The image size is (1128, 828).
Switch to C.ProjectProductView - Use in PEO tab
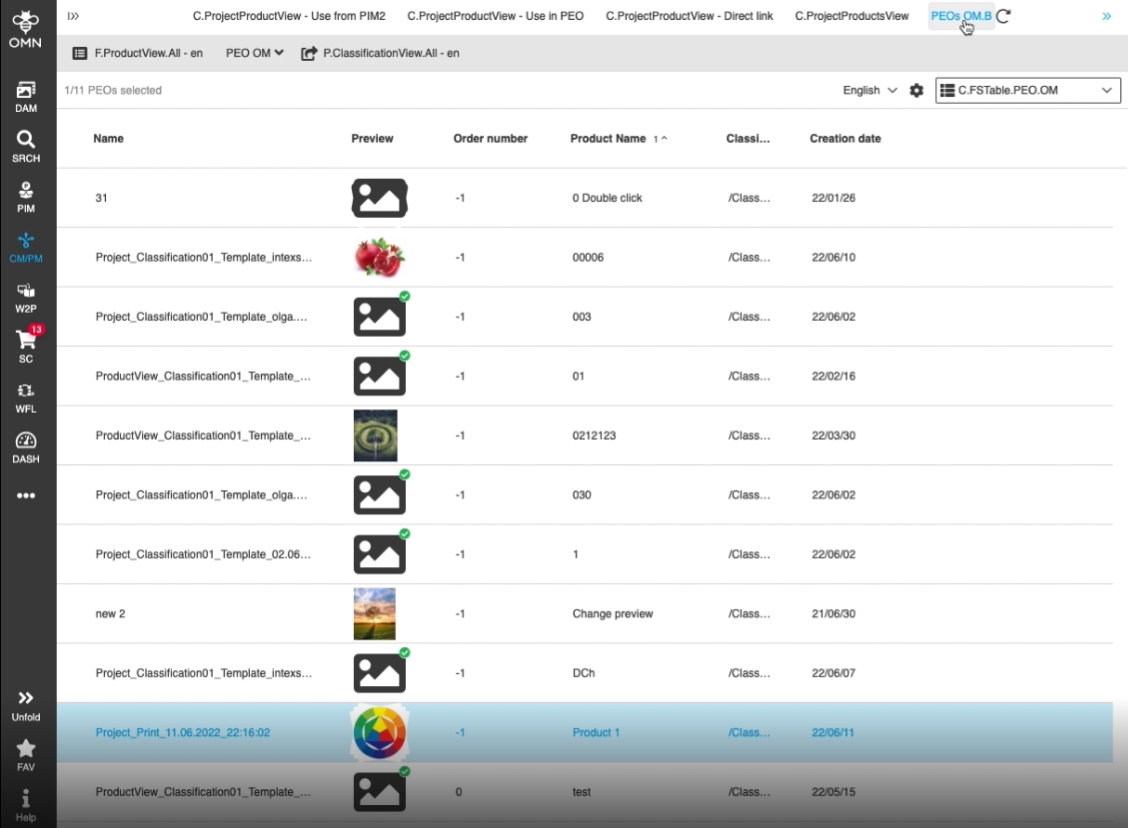click(x=496, y=16)
